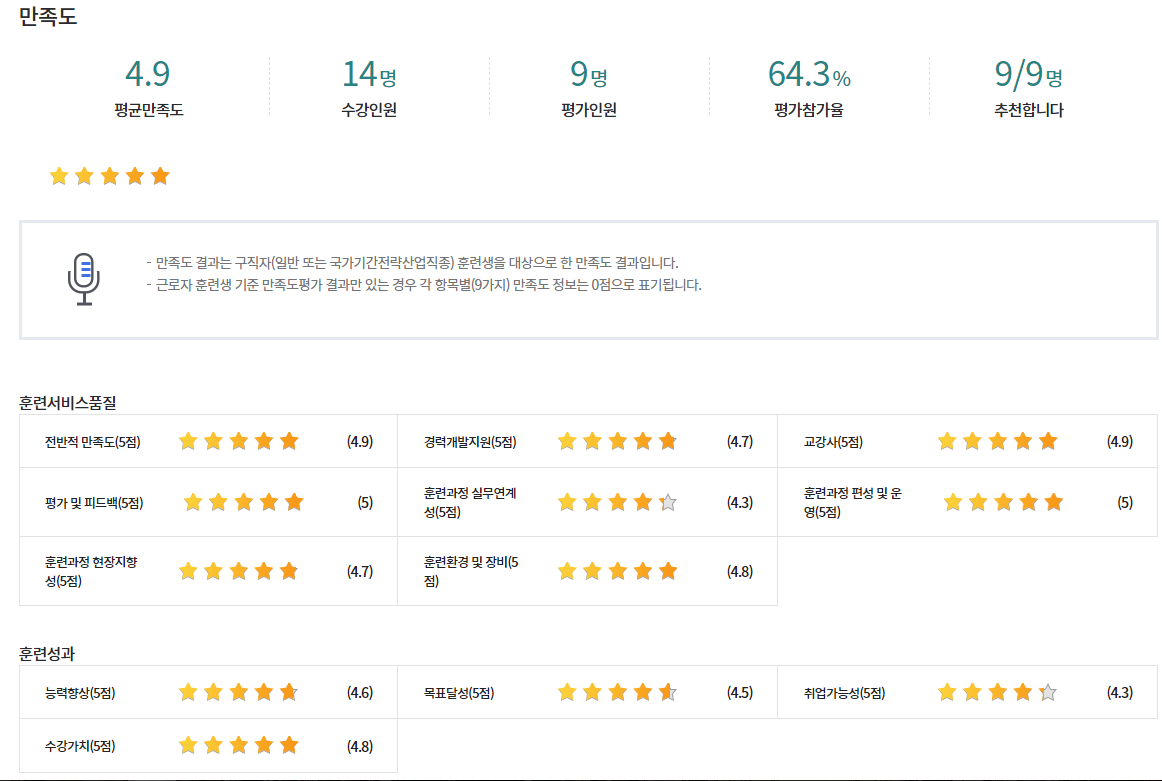Click the 훈련환경 및 장비(5점) label
Screen dimensions: 1162x781
(471, 571)
